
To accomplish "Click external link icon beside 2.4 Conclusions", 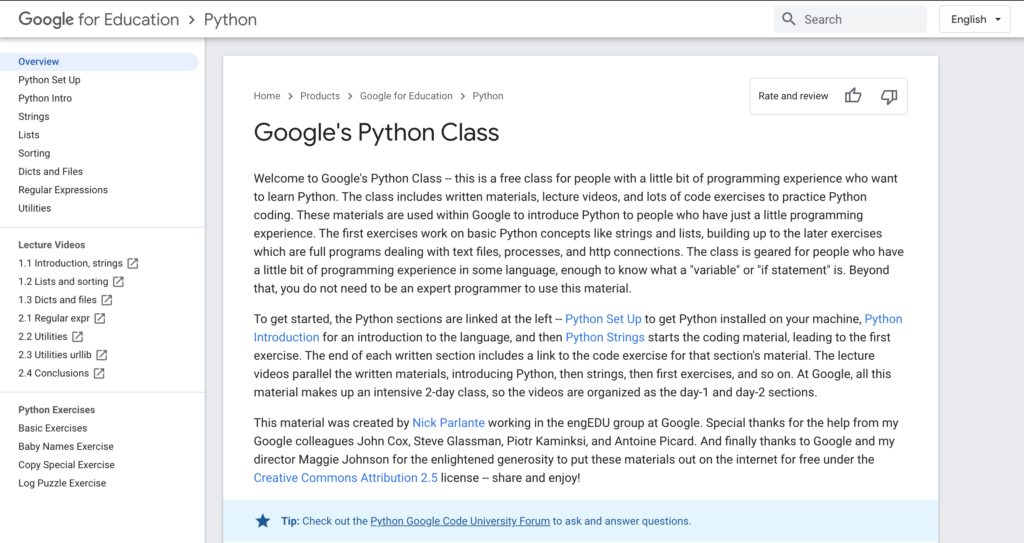I will 99,373.
